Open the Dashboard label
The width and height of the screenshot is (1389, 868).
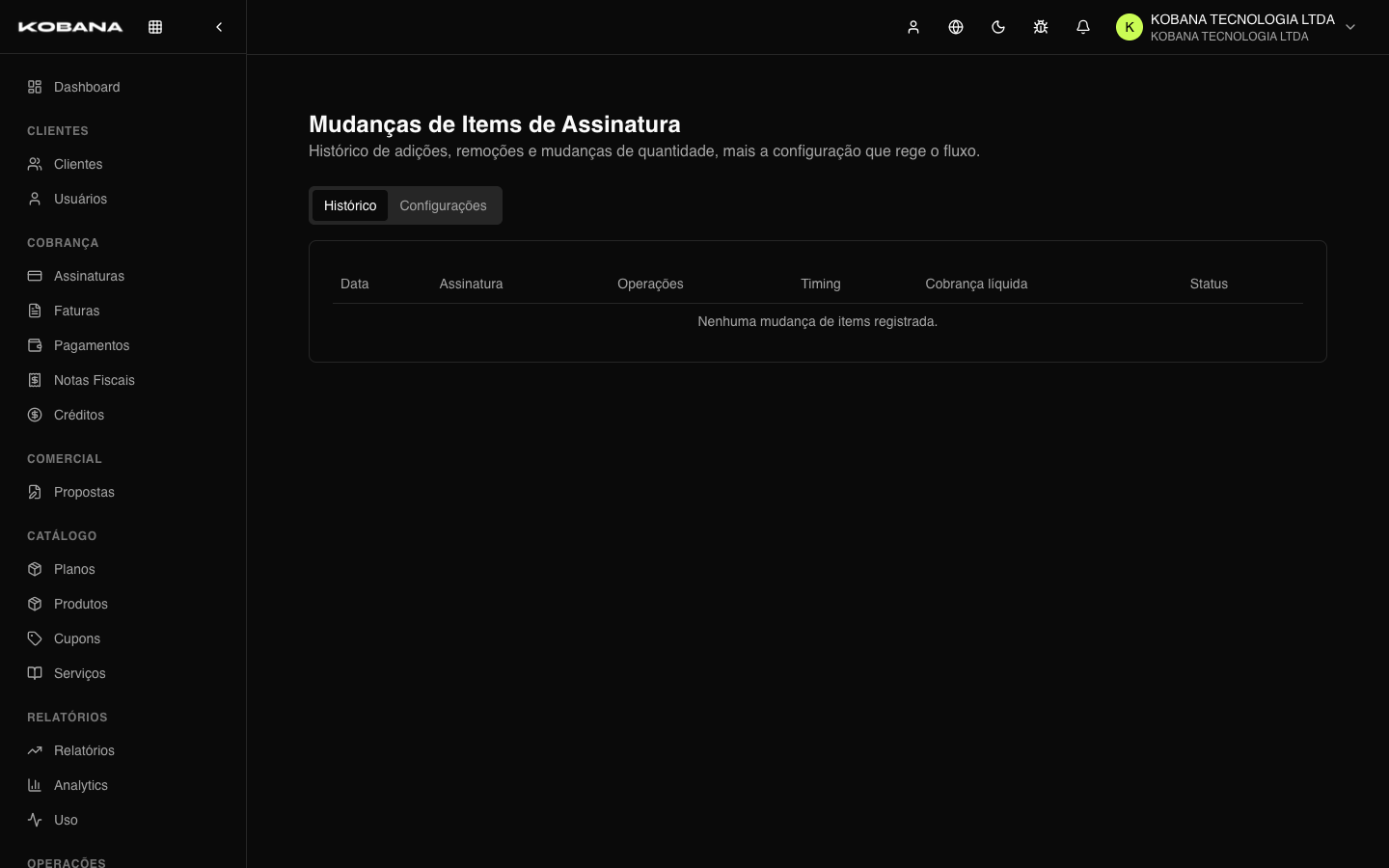click(87, 87)
